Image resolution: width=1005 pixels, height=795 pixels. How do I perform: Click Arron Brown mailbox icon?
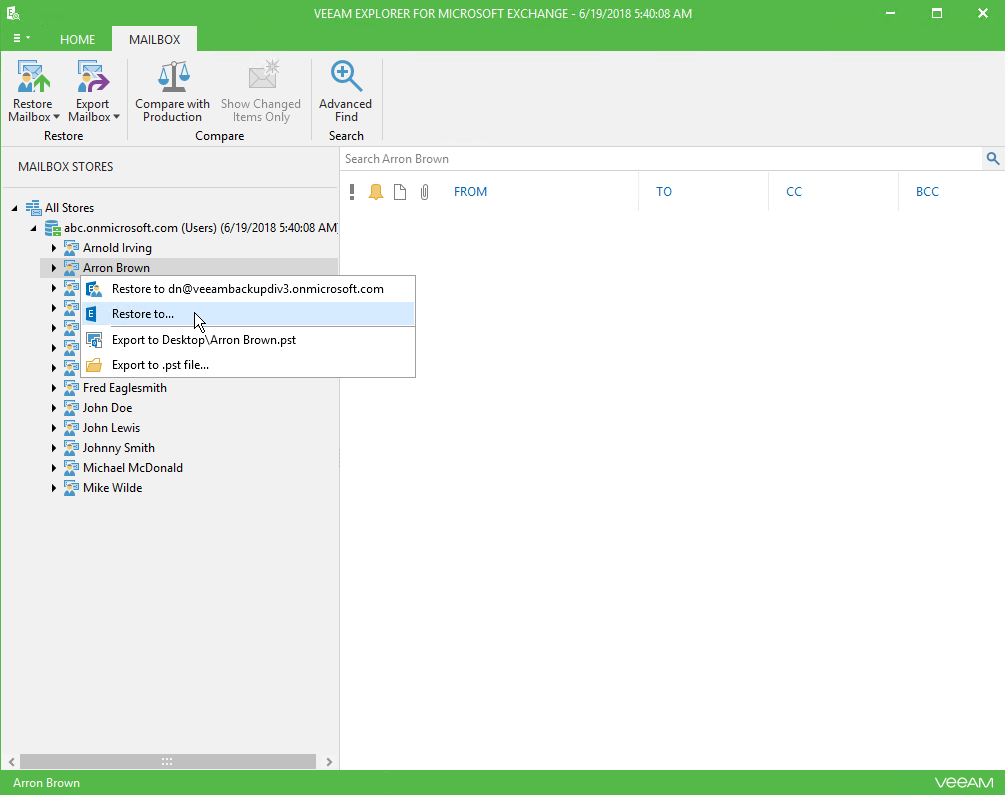[x=71, y=267]
